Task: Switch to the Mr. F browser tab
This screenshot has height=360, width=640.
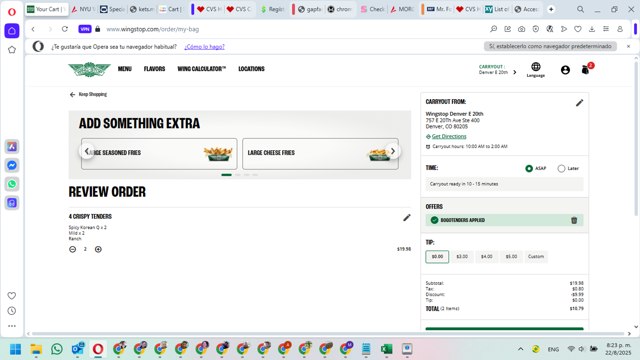Action: [x=439, y=9]
